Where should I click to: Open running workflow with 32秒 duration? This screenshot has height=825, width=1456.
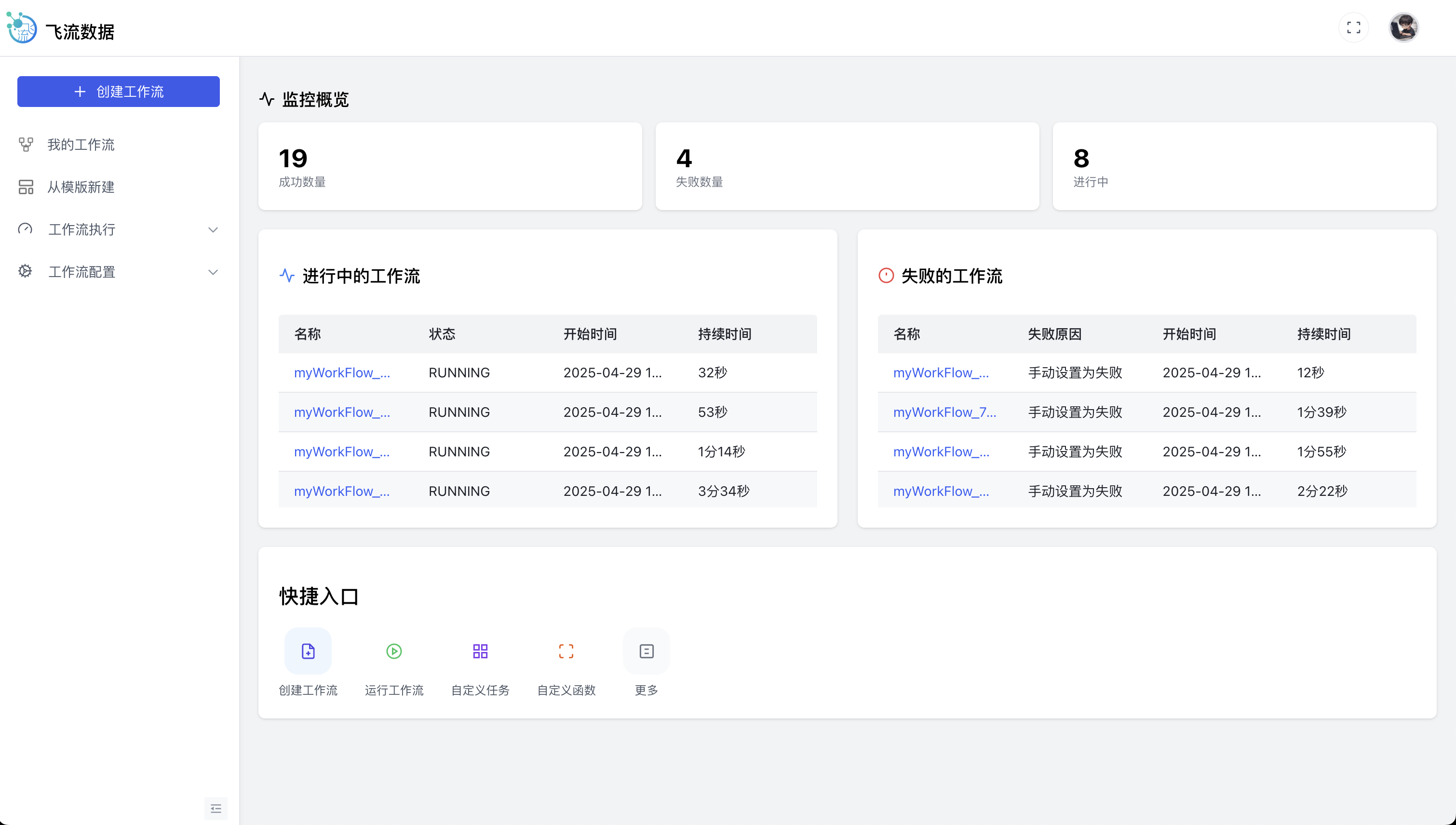click(x=342, y=373)
